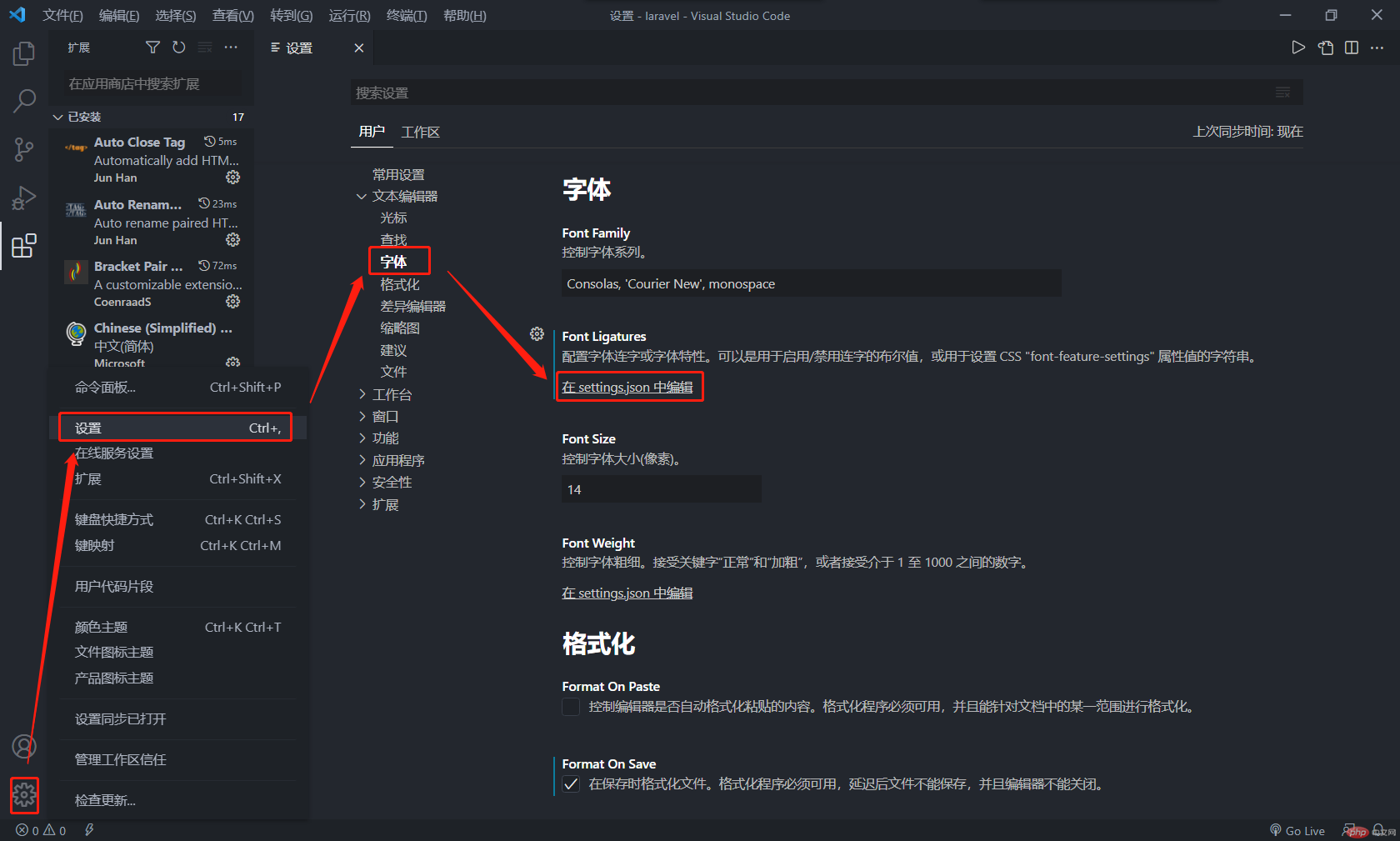Select 缩略图 in the settings tree

point(400,328)
